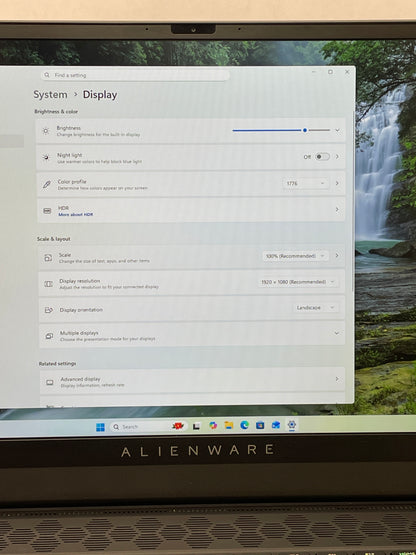Click the Brightness & color heading
This screenshot has width=416, height=555.
click(x=56, y=111)
